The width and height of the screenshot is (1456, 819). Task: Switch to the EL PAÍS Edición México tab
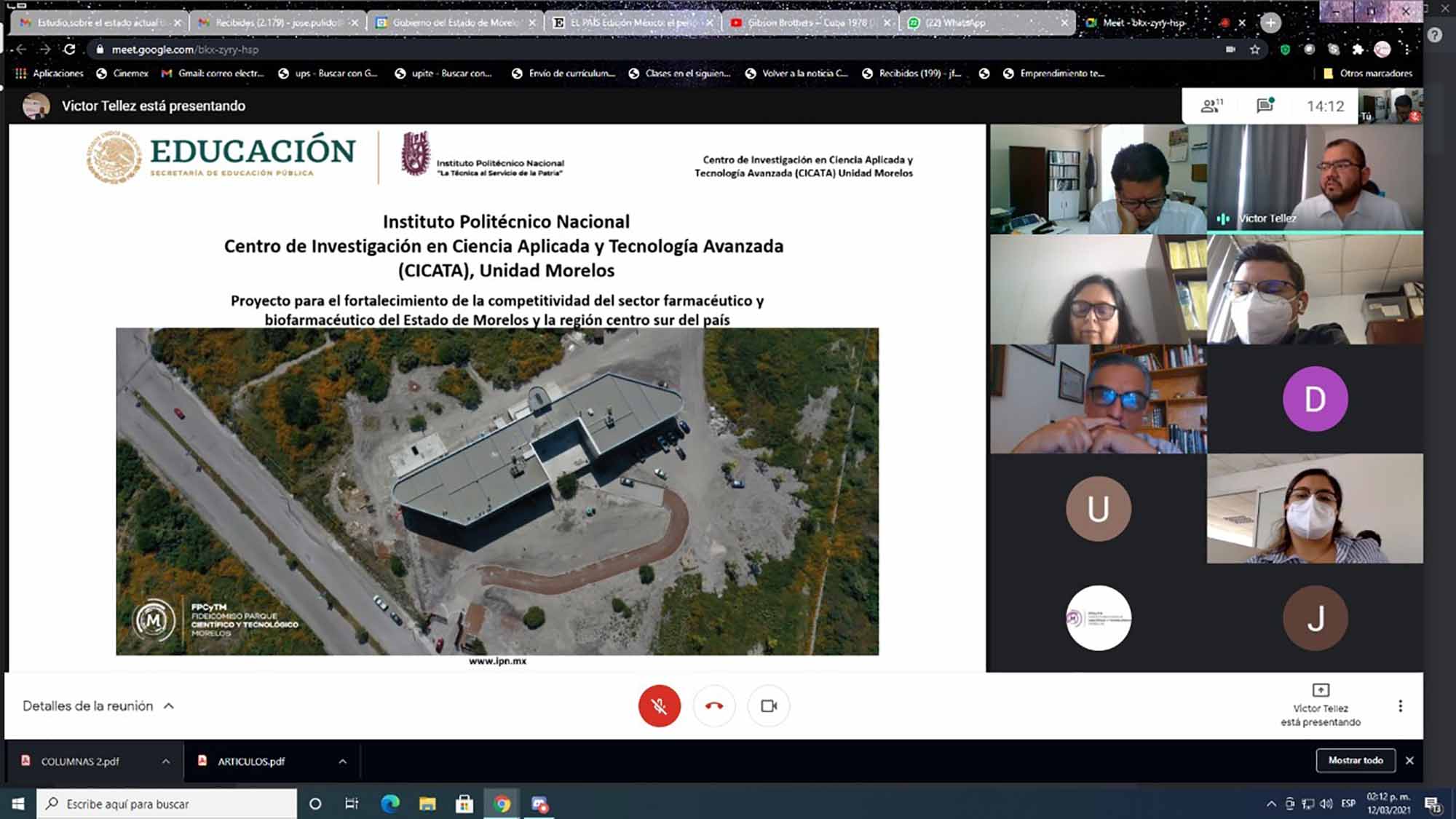tap(633, 23)
